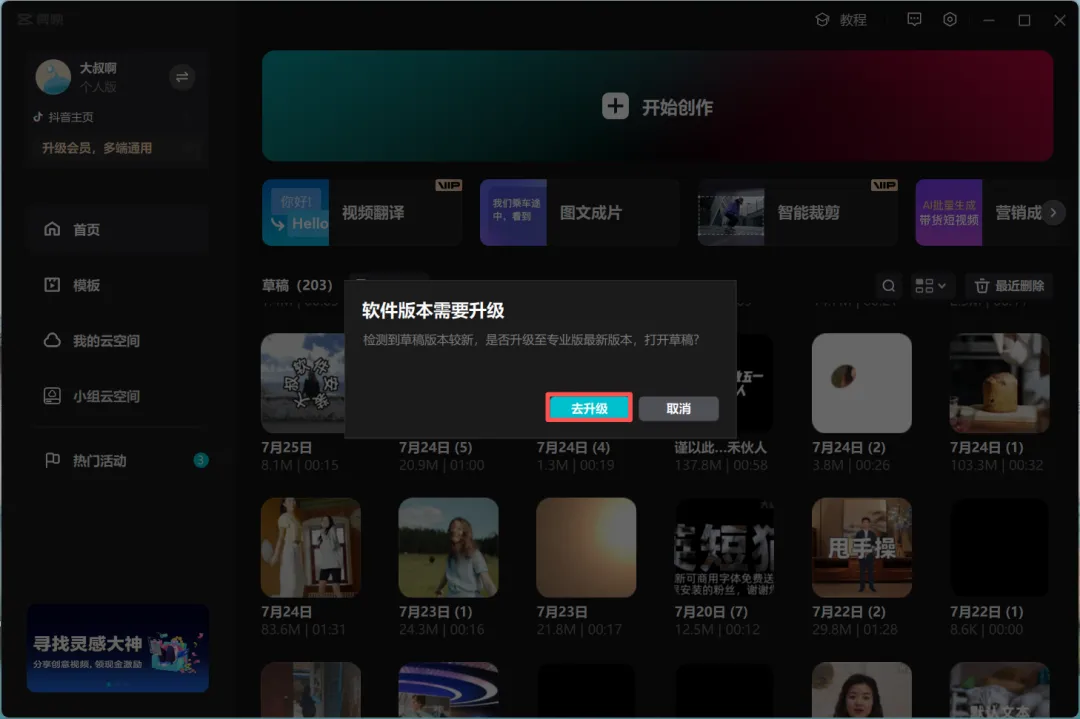
Task: Click 升级会员，多端通用 banner
Action: 118,148
